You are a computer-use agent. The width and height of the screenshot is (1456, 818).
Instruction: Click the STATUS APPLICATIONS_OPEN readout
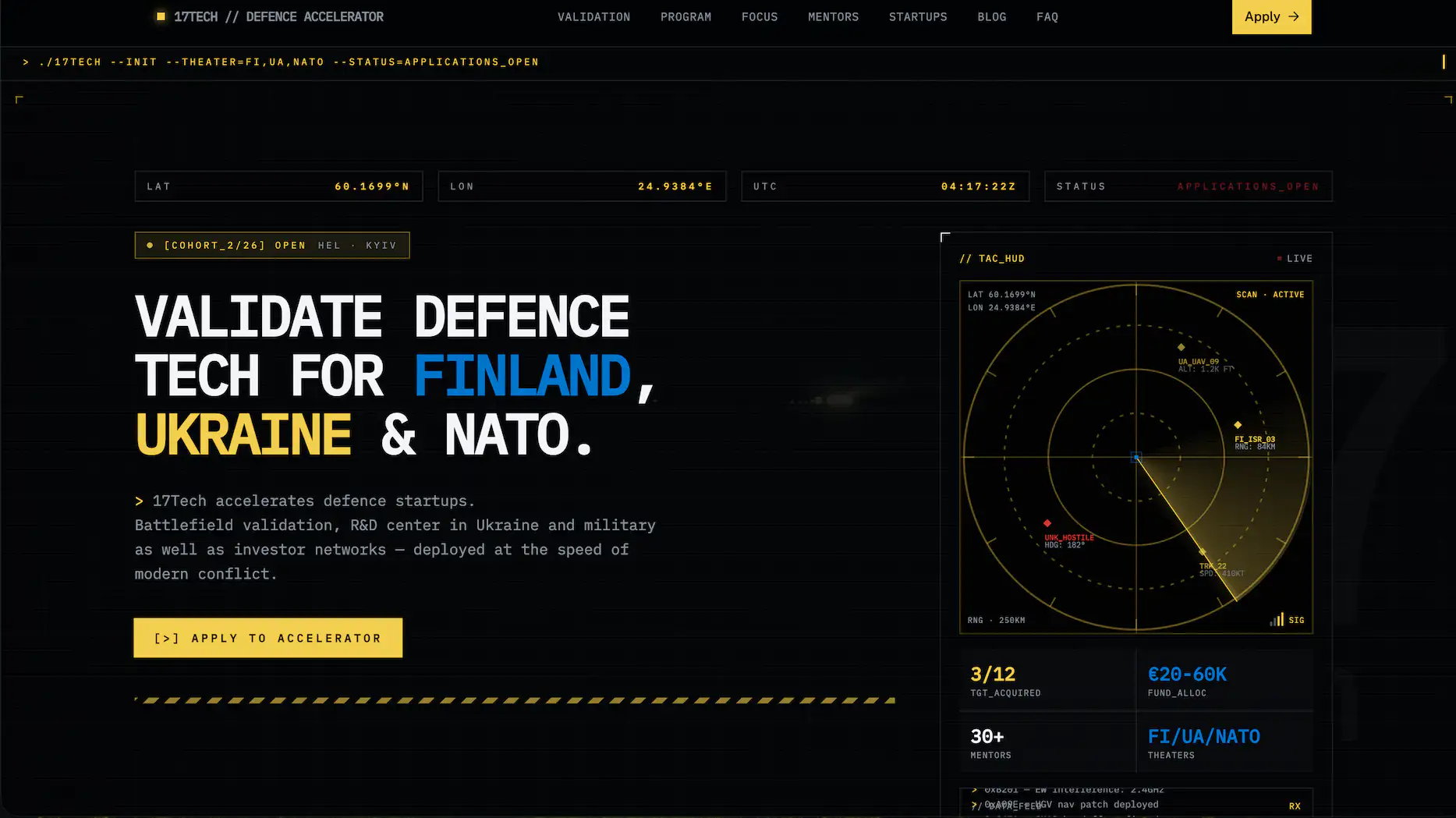tap(1189, 186)
